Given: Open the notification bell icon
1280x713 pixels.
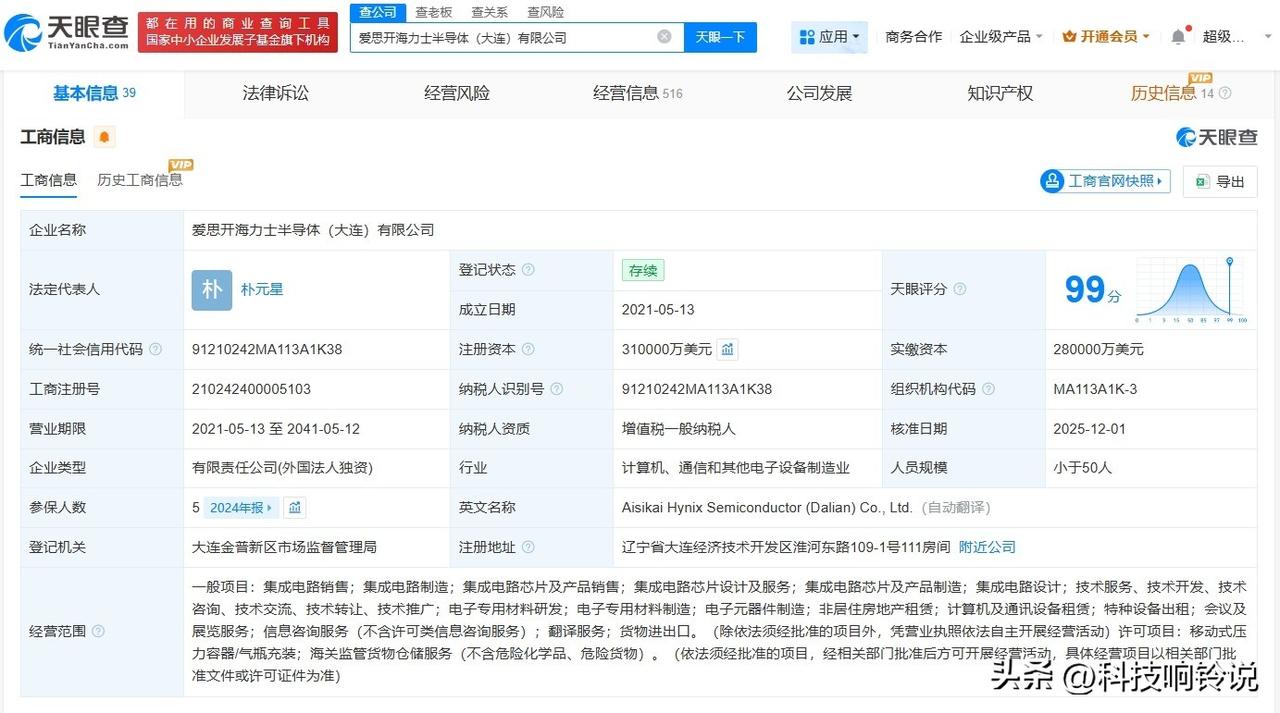Looking at the screenshot, I should pyautogui.click(x=1178, y=37).
